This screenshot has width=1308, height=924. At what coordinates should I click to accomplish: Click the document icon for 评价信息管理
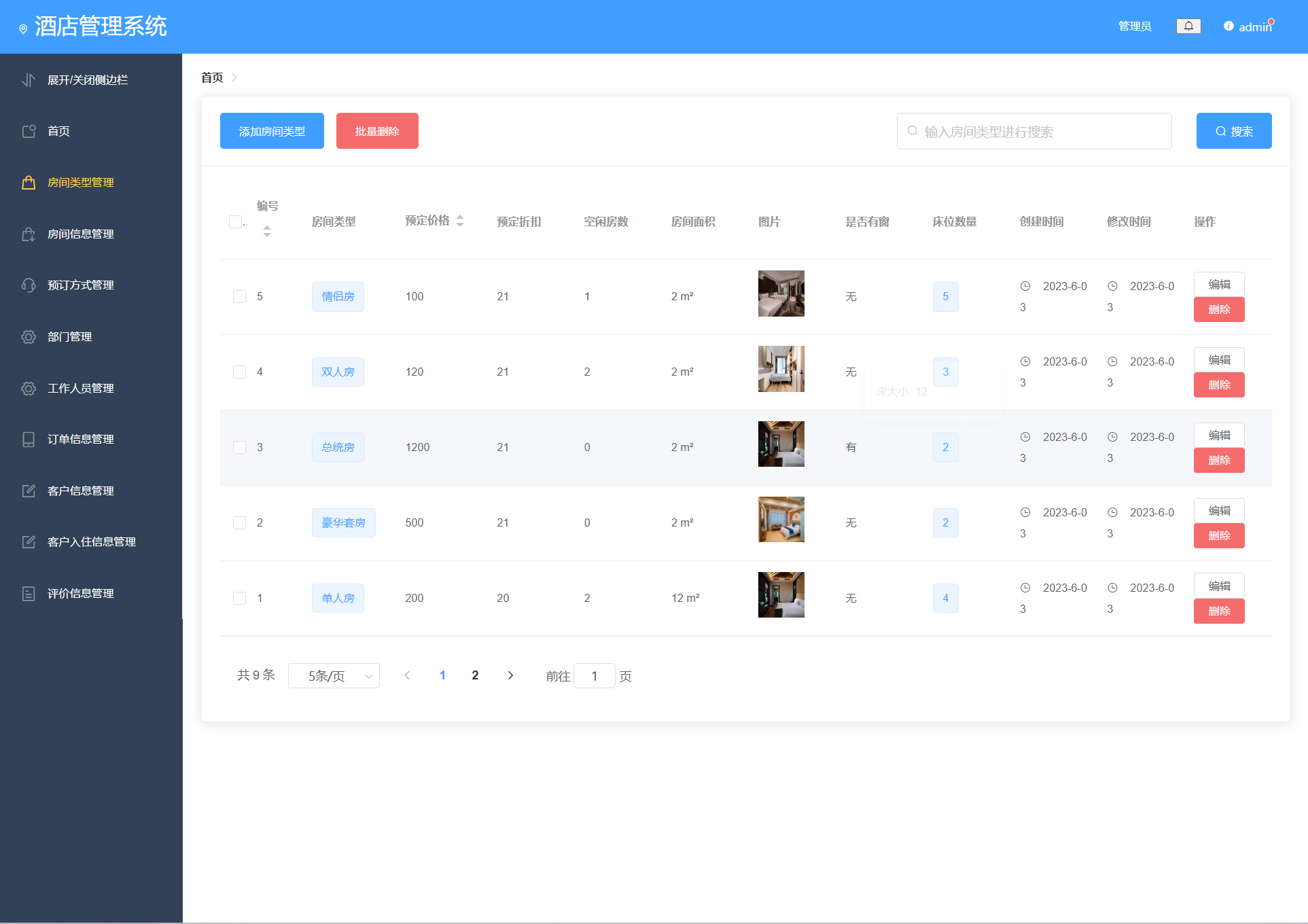click(x=29, y=594)
